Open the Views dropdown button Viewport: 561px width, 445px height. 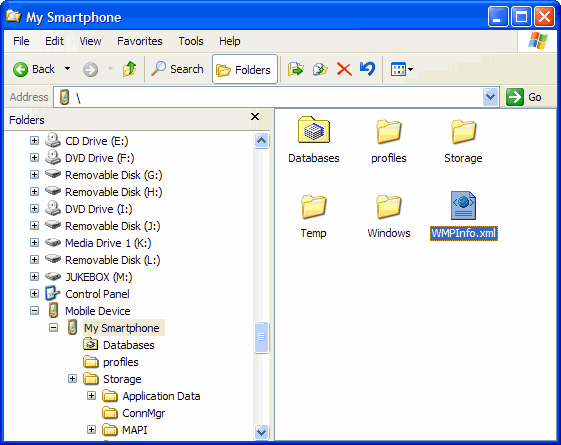[402, 69]
